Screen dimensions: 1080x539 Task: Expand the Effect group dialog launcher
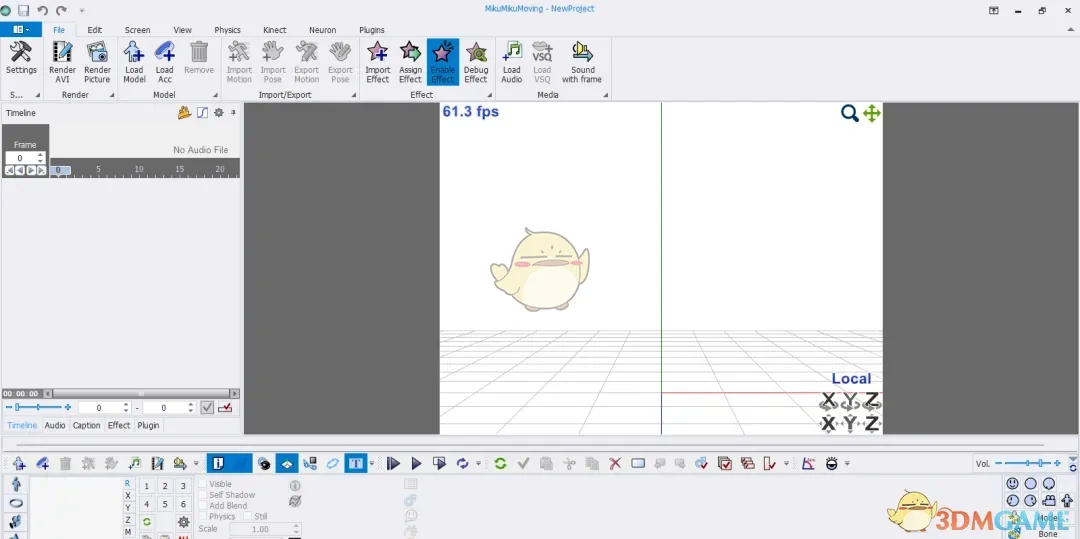click(x=490, y=96)
